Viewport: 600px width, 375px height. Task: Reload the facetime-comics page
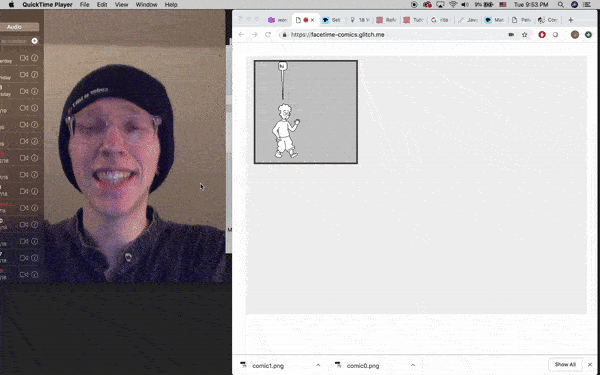tap(268, 35)
